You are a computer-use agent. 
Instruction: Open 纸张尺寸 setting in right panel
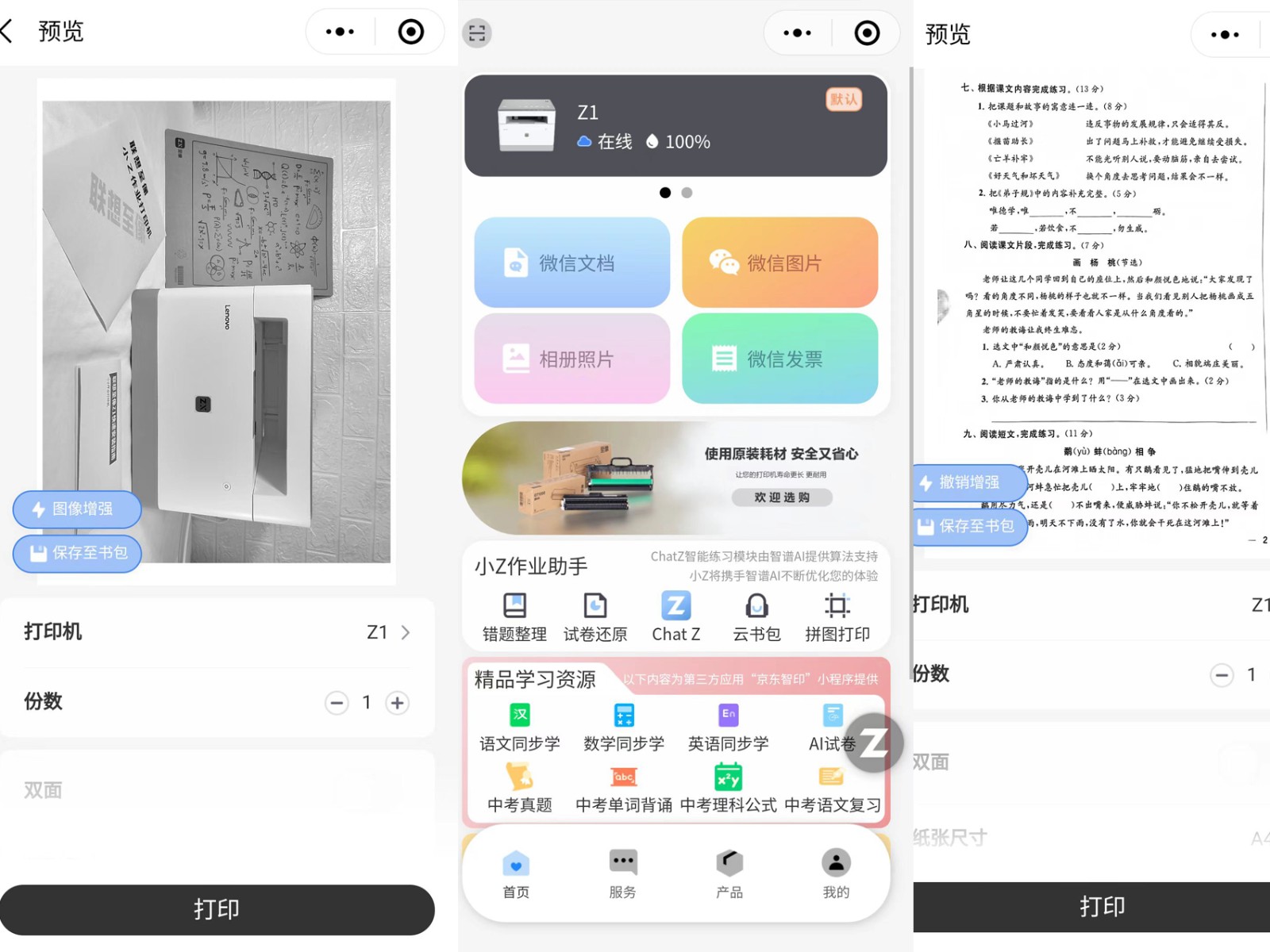(x=1091, y=838)
